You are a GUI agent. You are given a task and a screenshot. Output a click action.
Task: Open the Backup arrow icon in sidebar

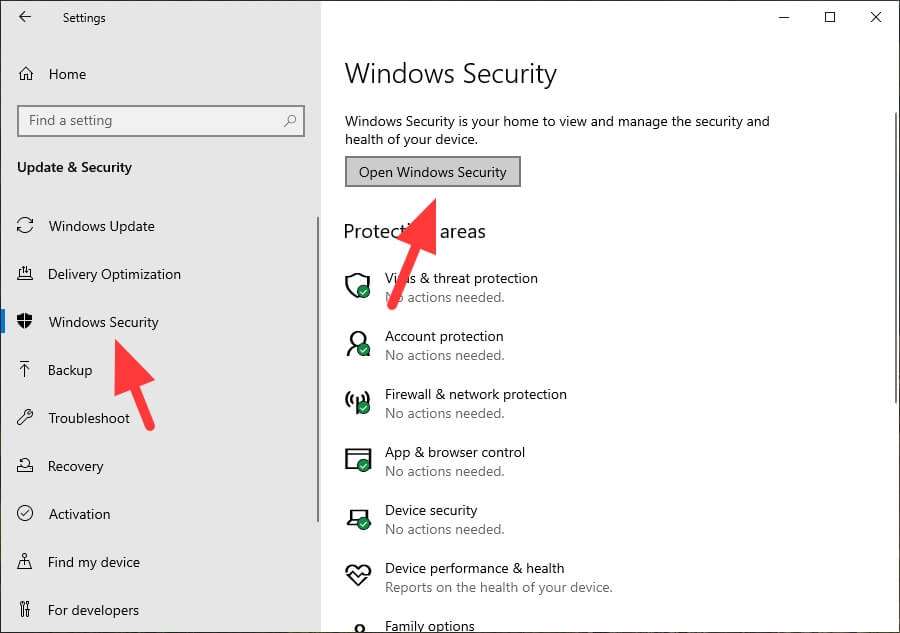pyautogui.click(x=26, y=370)
